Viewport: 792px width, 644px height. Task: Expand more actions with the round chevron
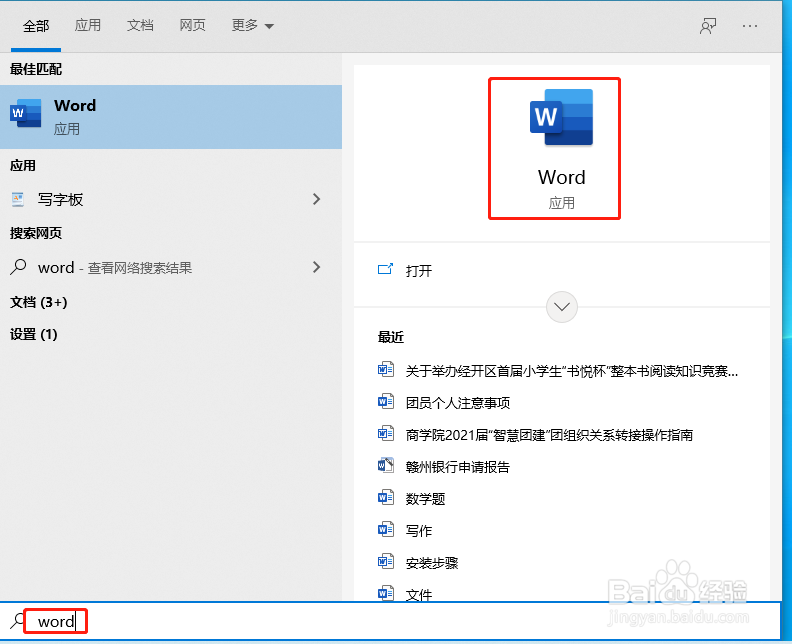coord(562,307)
